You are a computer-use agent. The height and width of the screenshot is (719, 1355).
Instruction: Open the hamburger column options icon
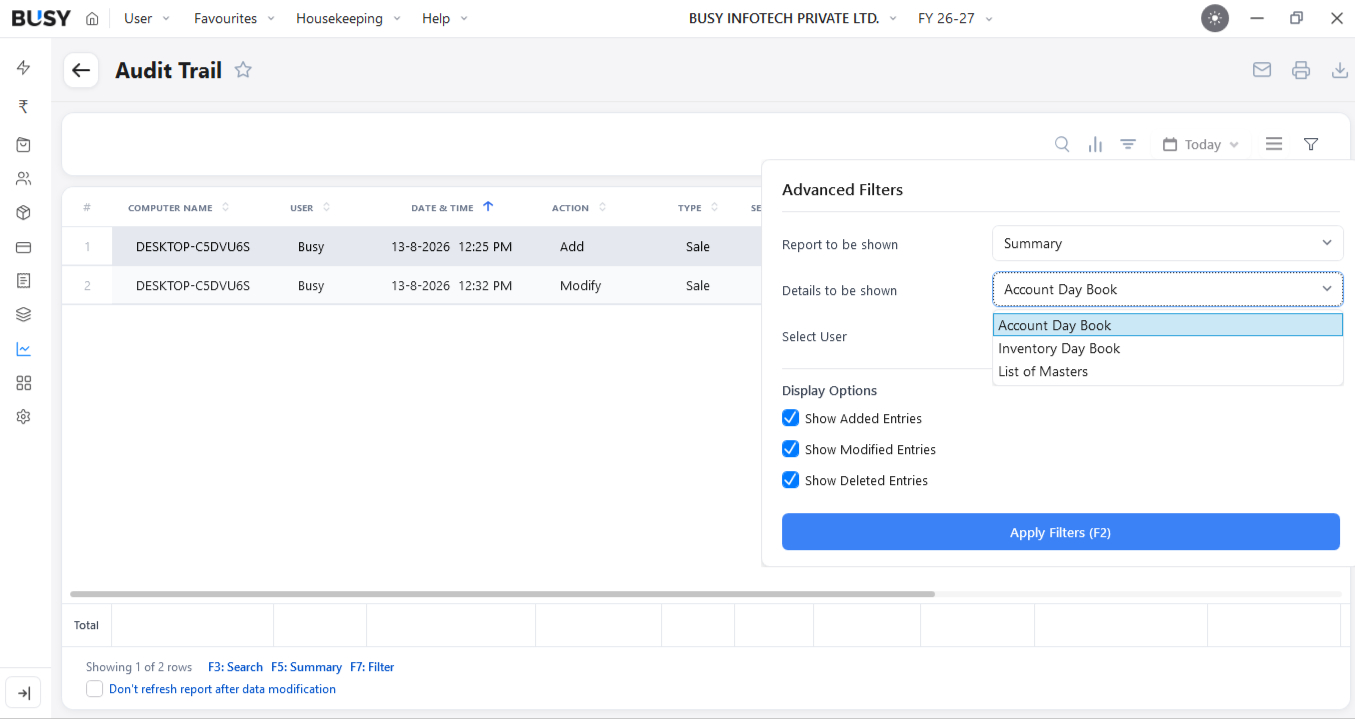tap(1274, 144)
